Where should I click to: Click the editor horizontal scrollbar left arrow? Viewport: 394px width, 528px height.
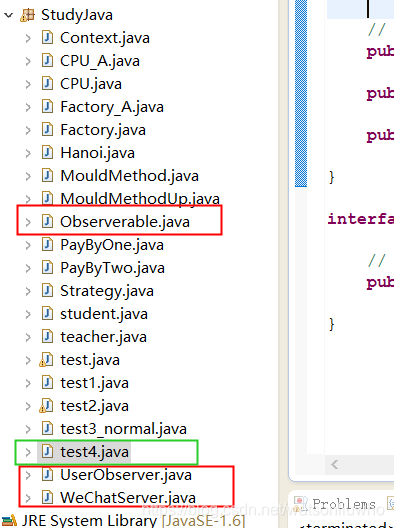click(x=334, y=465)
